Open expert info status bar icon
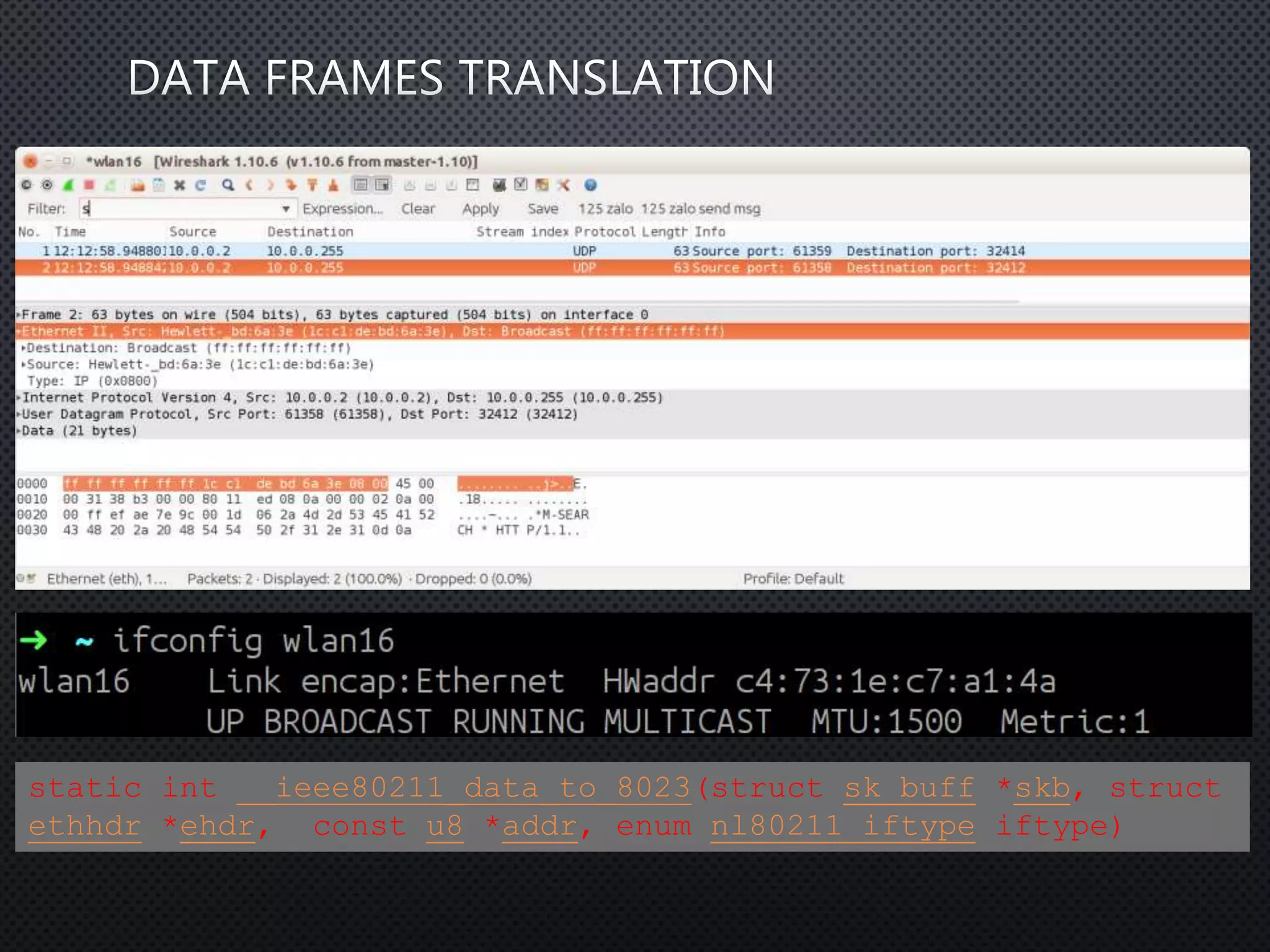This screenshot has width=1270, height=952. (20, 578)
